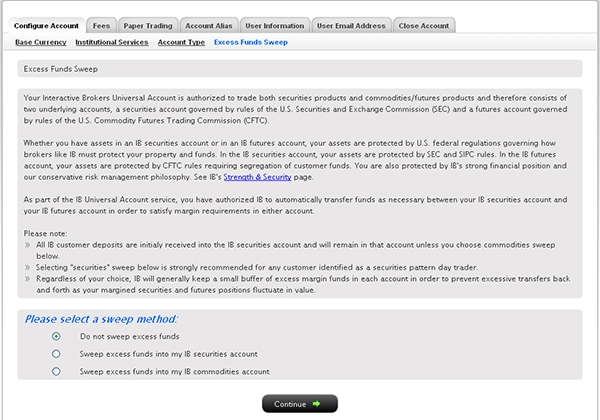Open the Paper Trading tab
Image resolution: width=600 pixels, height=420 pixels.
coord(148,26)
